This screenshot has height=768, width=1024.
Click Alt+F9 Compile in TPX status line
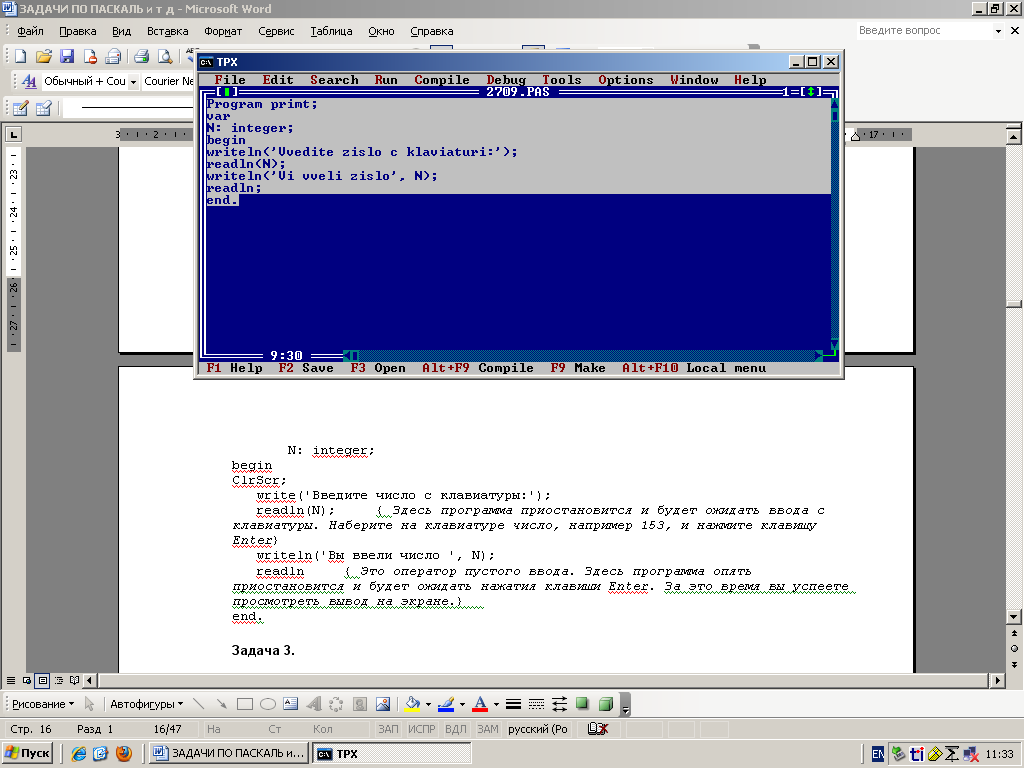[477, 368]
